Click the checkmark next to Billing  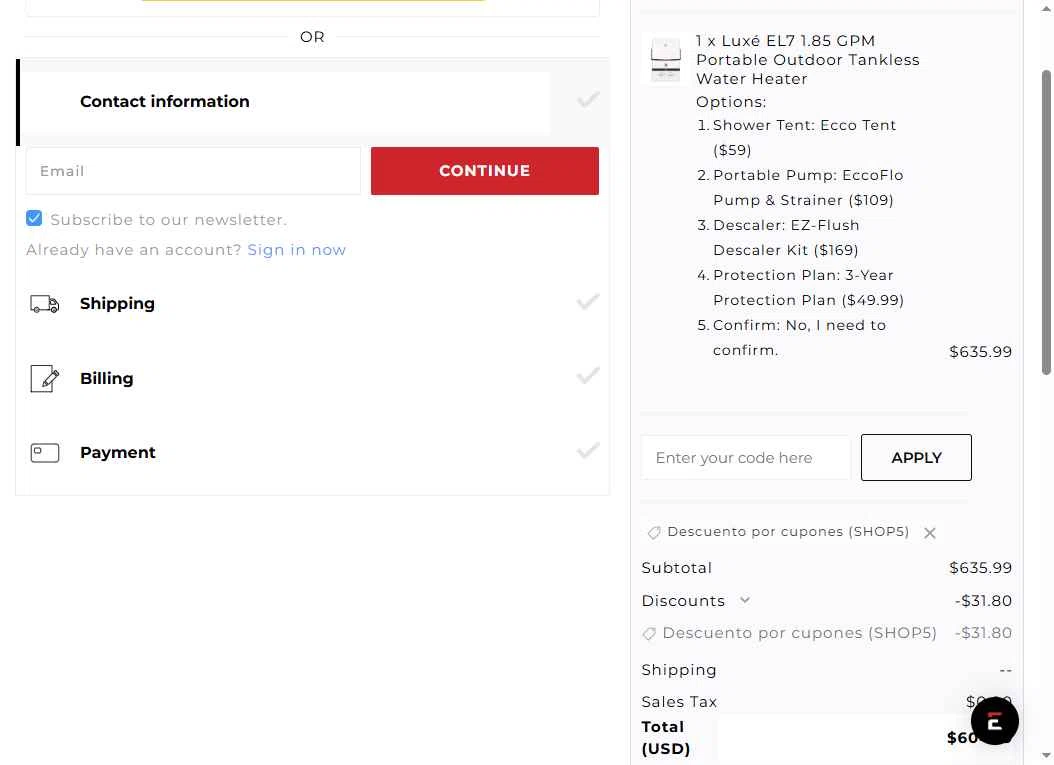[587, 376]
